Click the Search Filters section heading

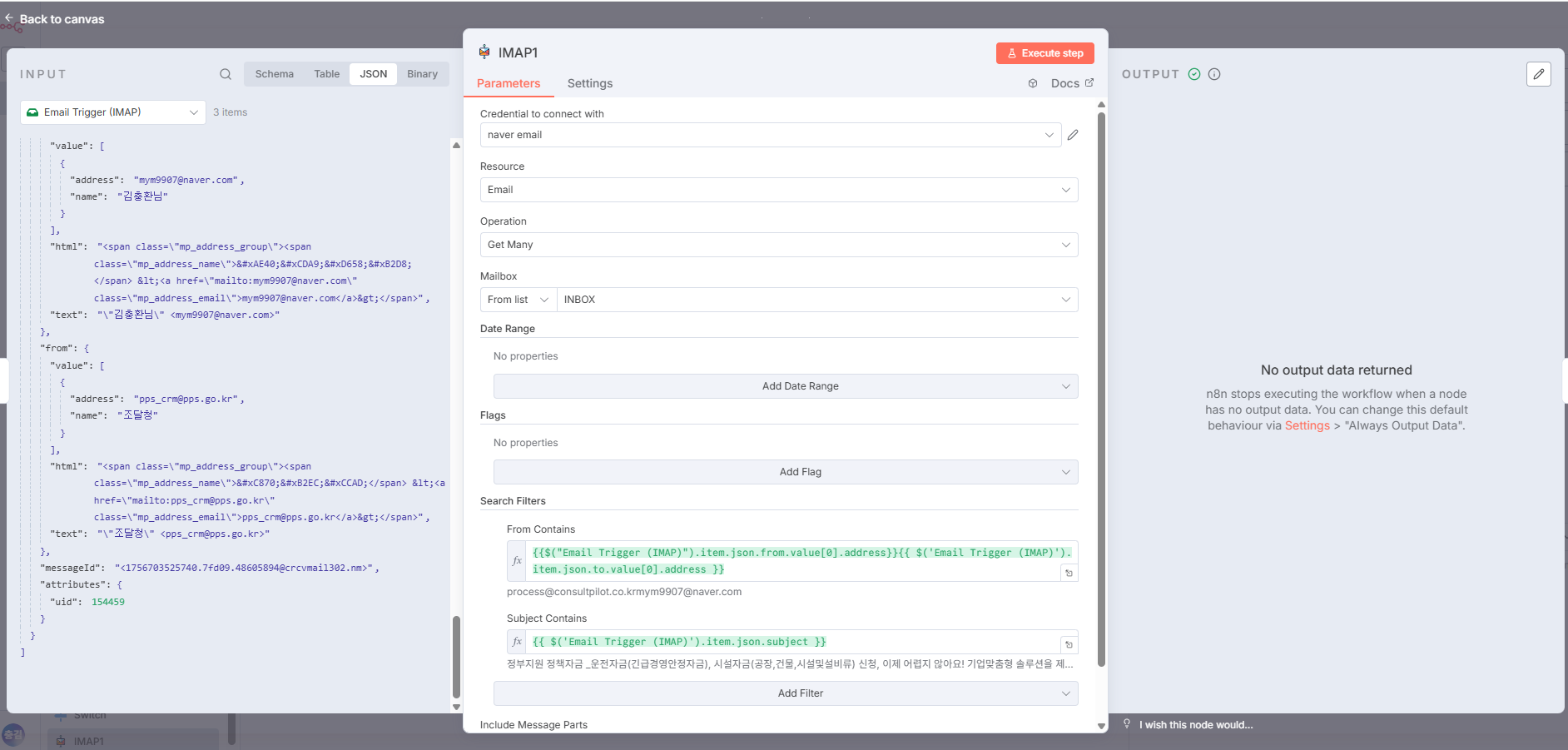[513, 501]
